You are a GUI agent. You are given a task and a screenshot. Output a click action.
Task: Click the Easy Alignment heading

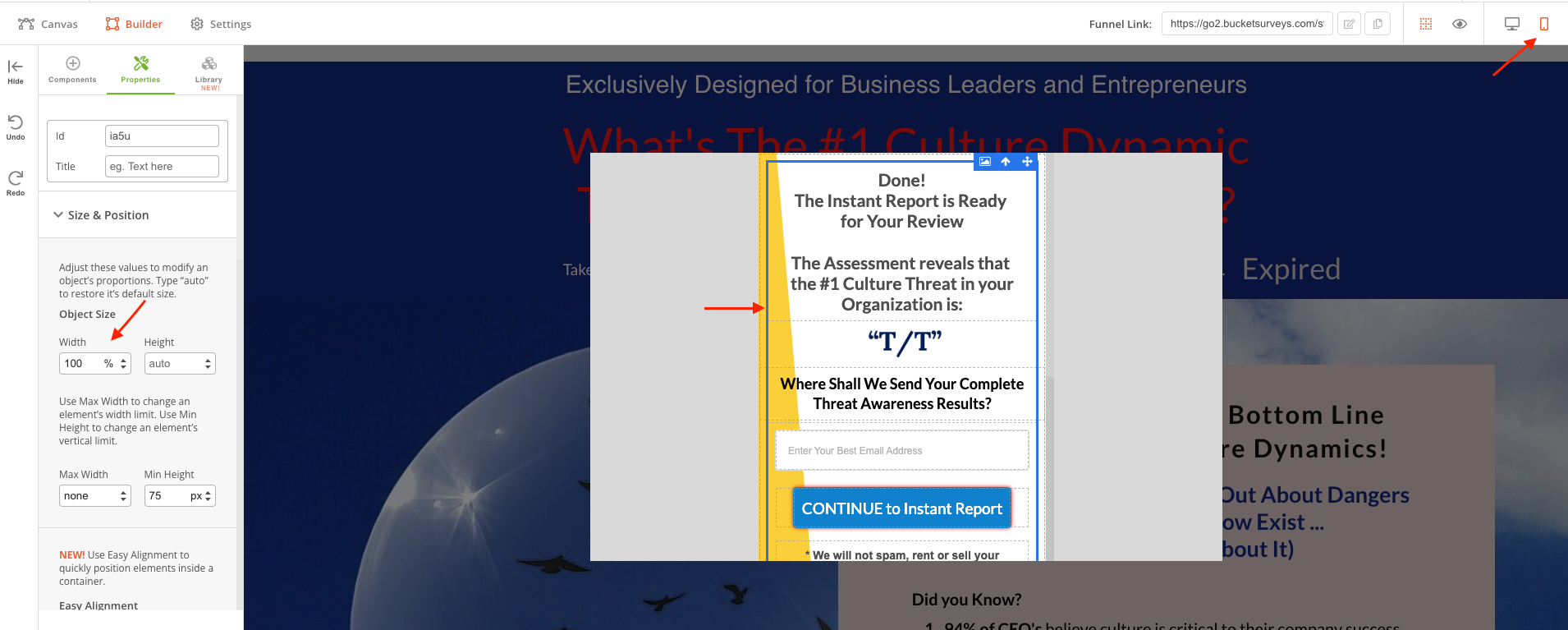click(99, 605)
